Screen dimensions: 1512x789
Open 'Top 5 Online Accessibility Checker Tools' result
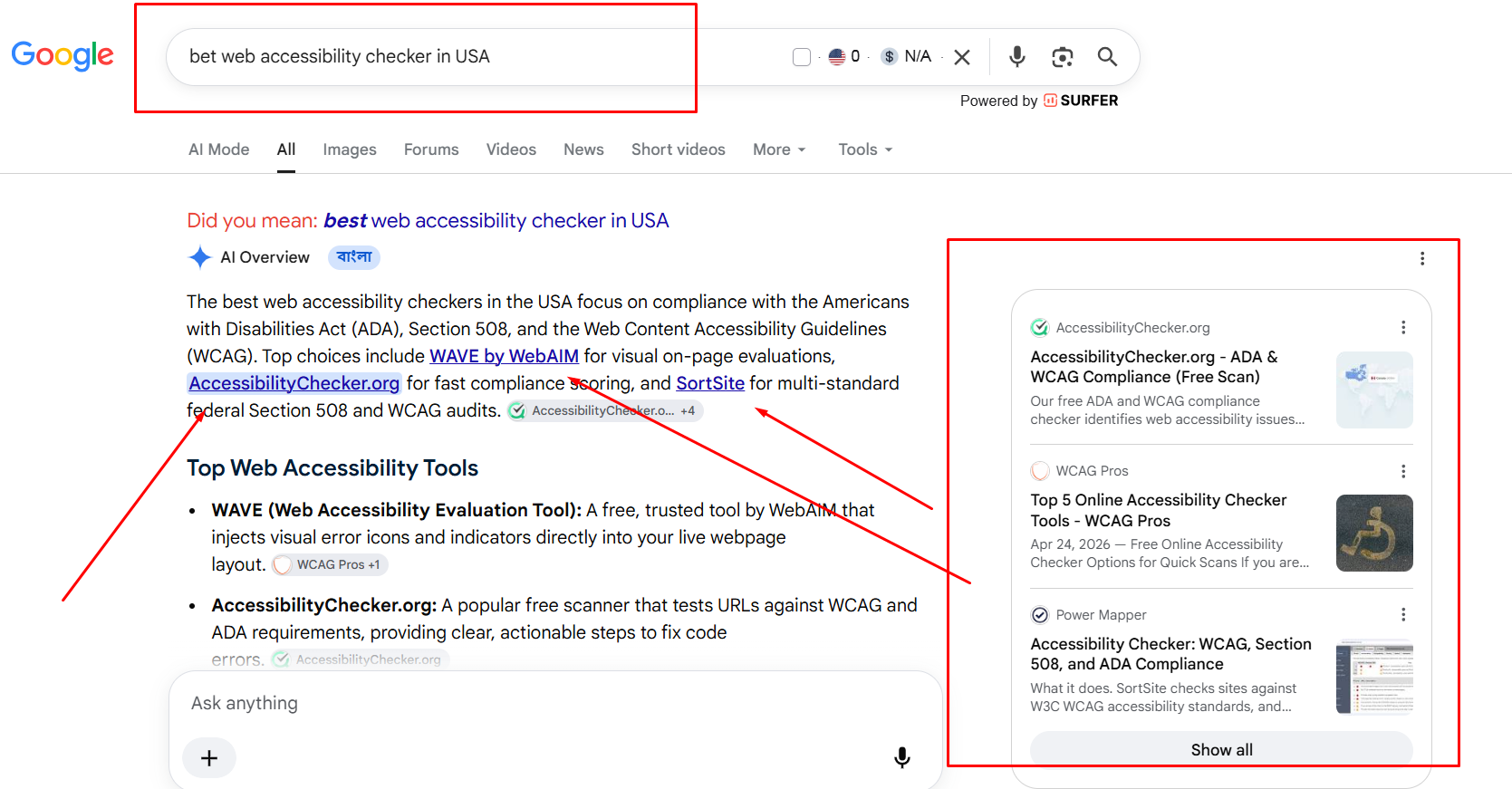pyautogui.click(x=1159, y=510)
